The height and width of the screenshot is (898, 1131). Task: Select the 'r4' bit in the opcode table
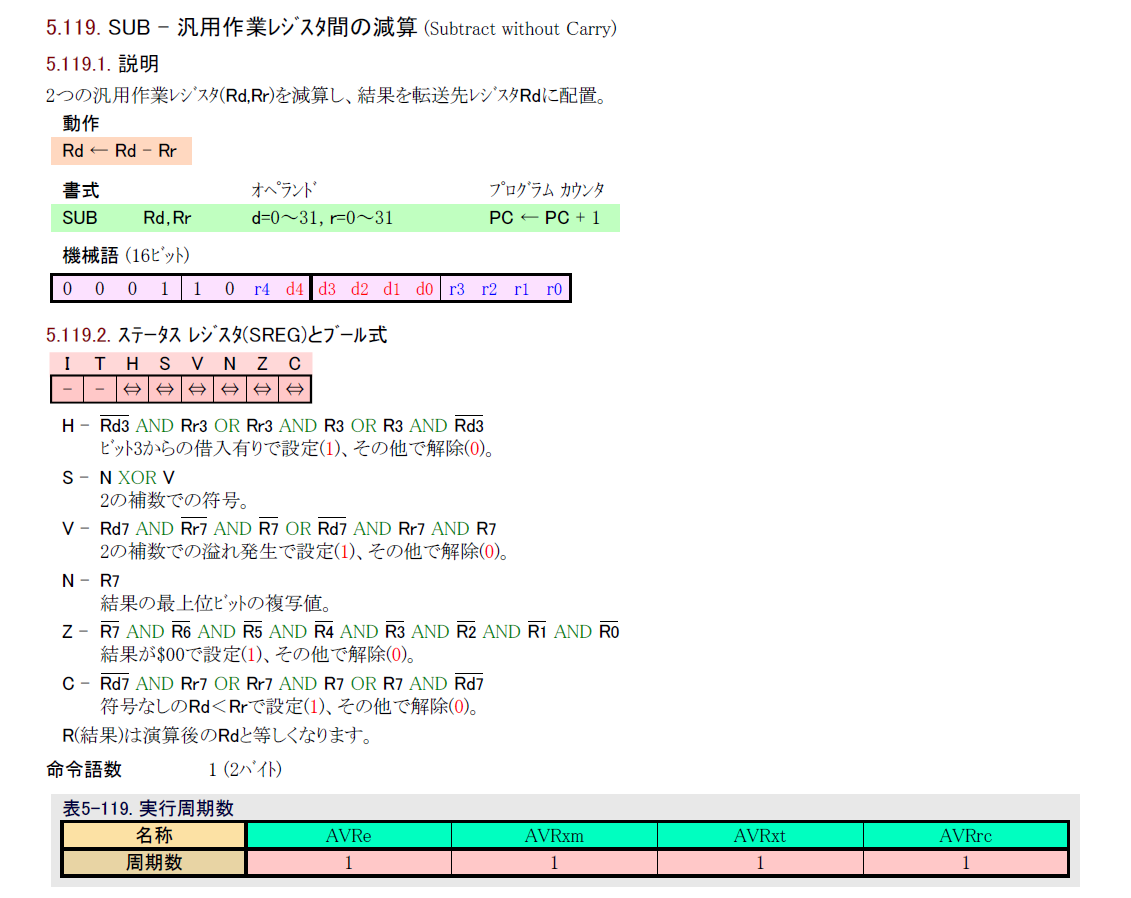point(262,289)
